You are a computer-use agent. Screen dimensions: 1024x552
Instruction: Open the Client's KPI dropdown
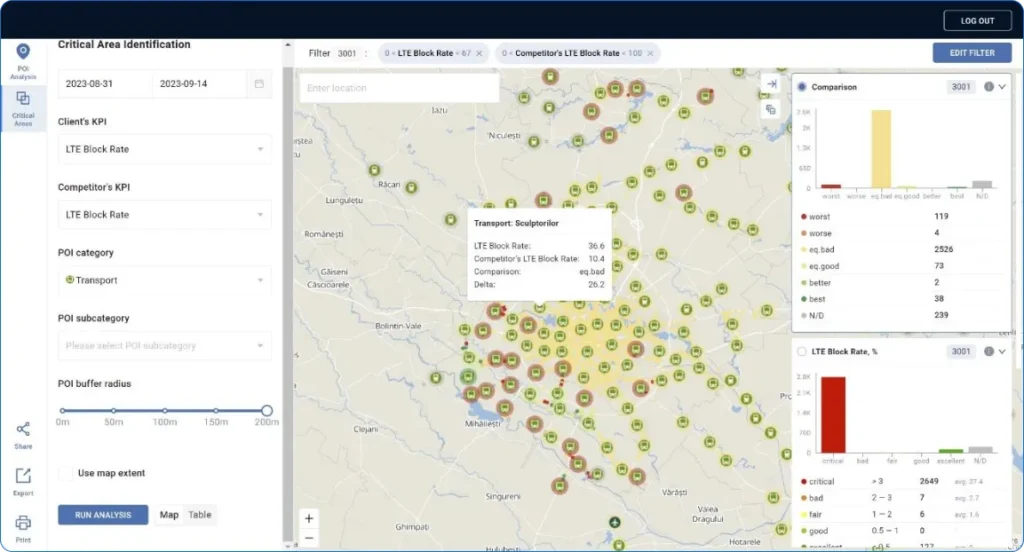[164, 150]
